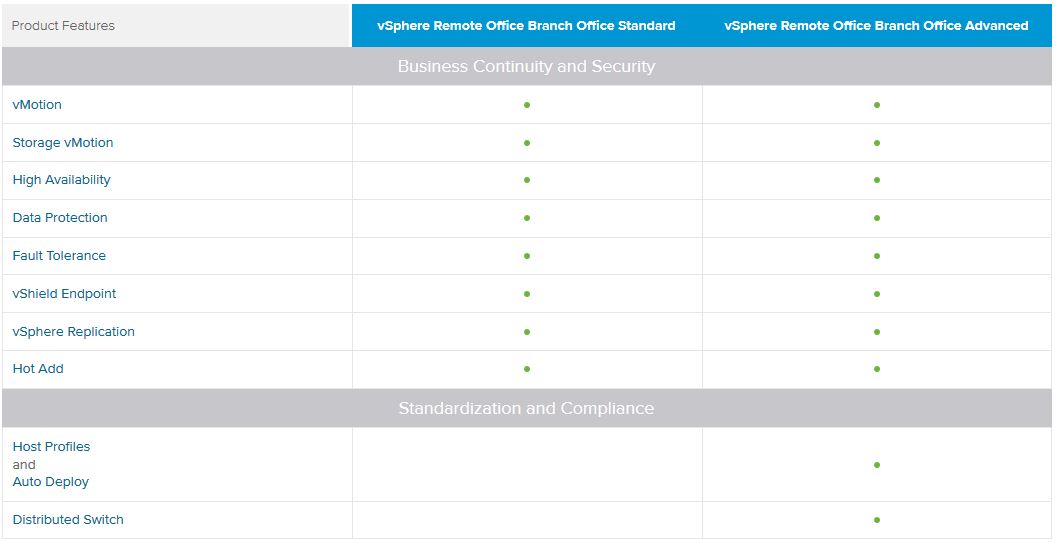Click the Standard column dot for Data Protection
The height and width of the screenshot is (543, 1056).
pyautogui.click(x=527, y=218)
